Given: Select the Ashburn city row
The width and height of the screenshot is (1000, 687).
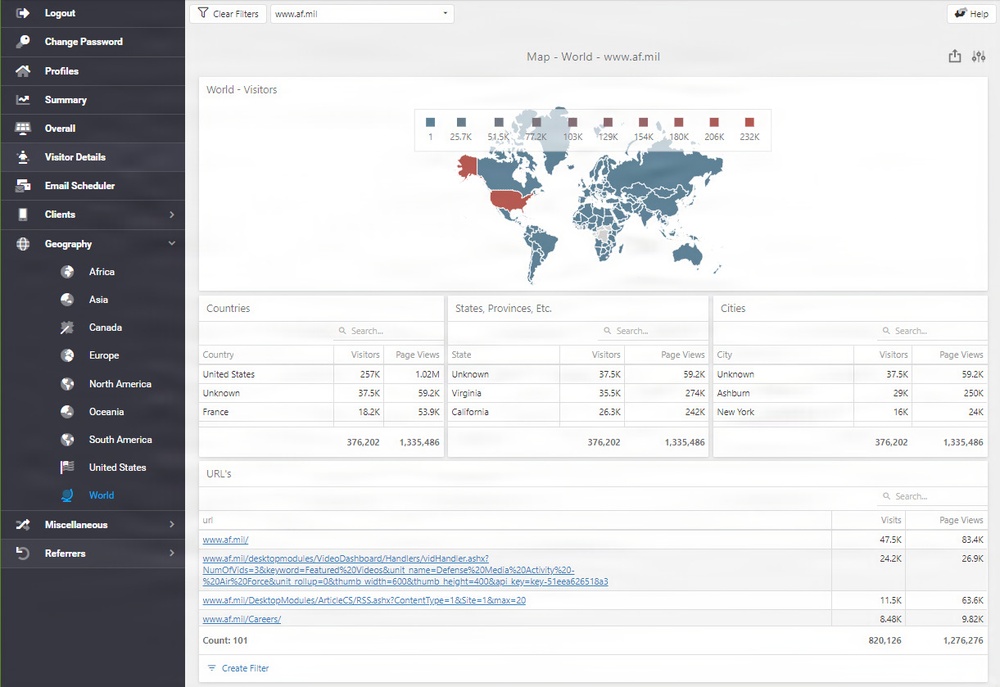Looking at the screenshot, I should point(850,393).
